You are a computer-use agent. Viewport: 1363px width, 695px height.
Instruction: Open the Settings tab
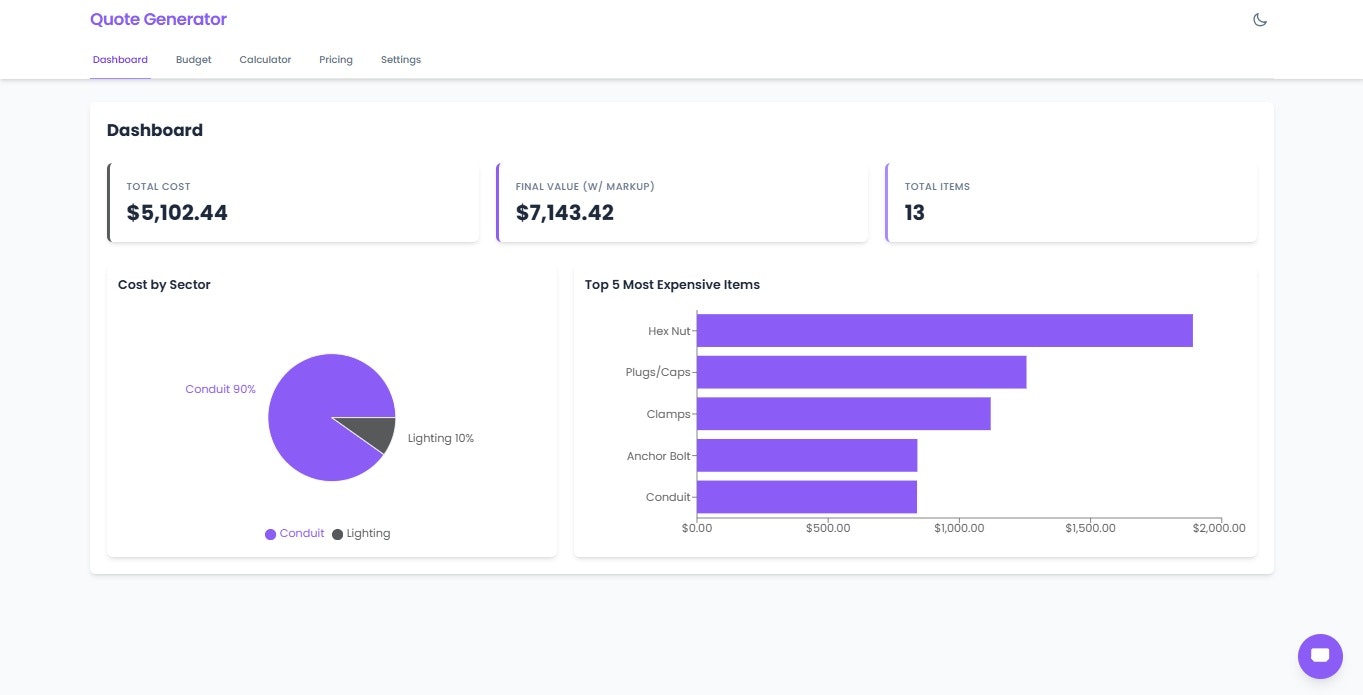400,59
